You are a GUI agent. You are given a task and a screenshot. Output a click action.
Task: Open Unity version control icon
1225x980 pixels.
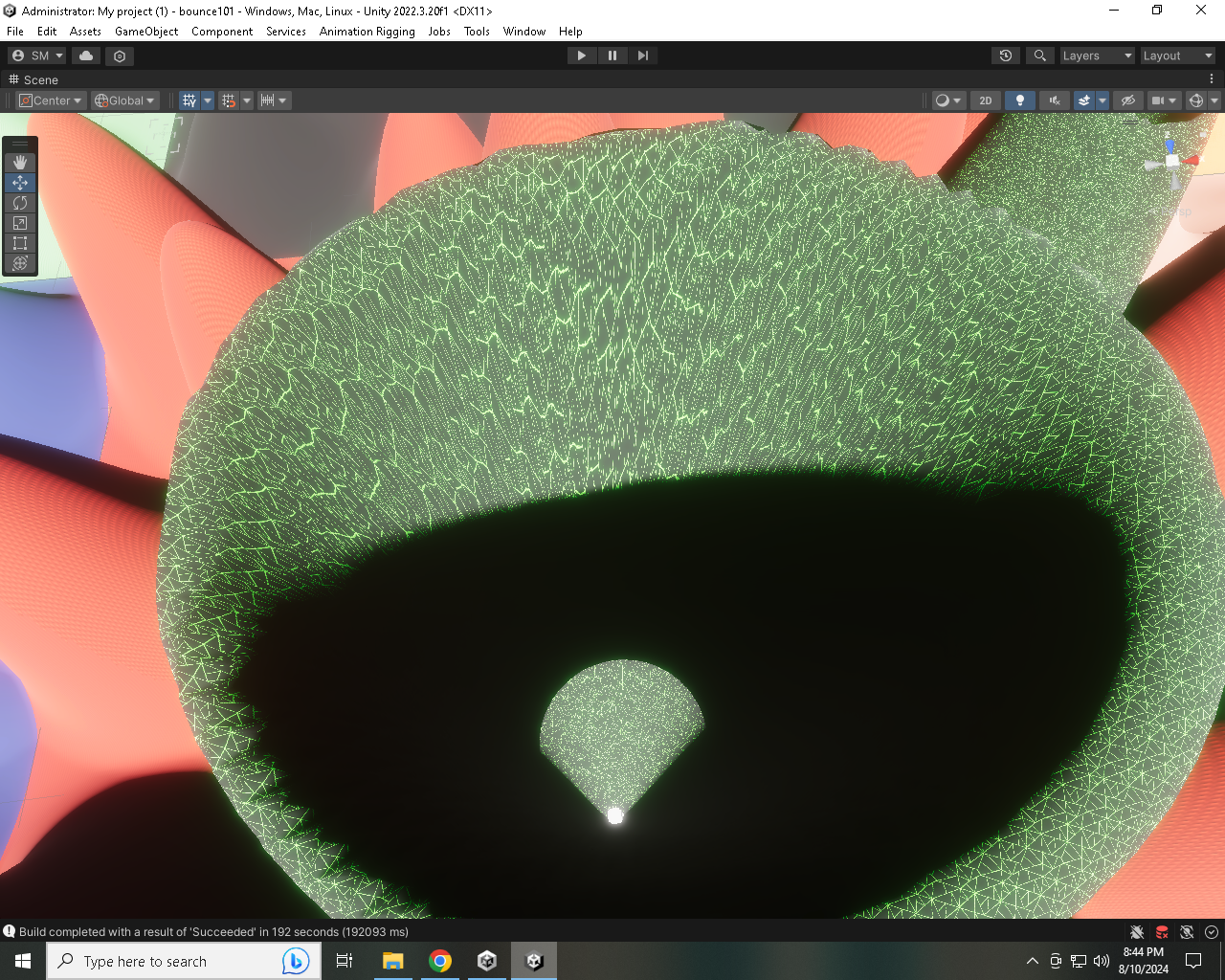(x=120, y=56)
